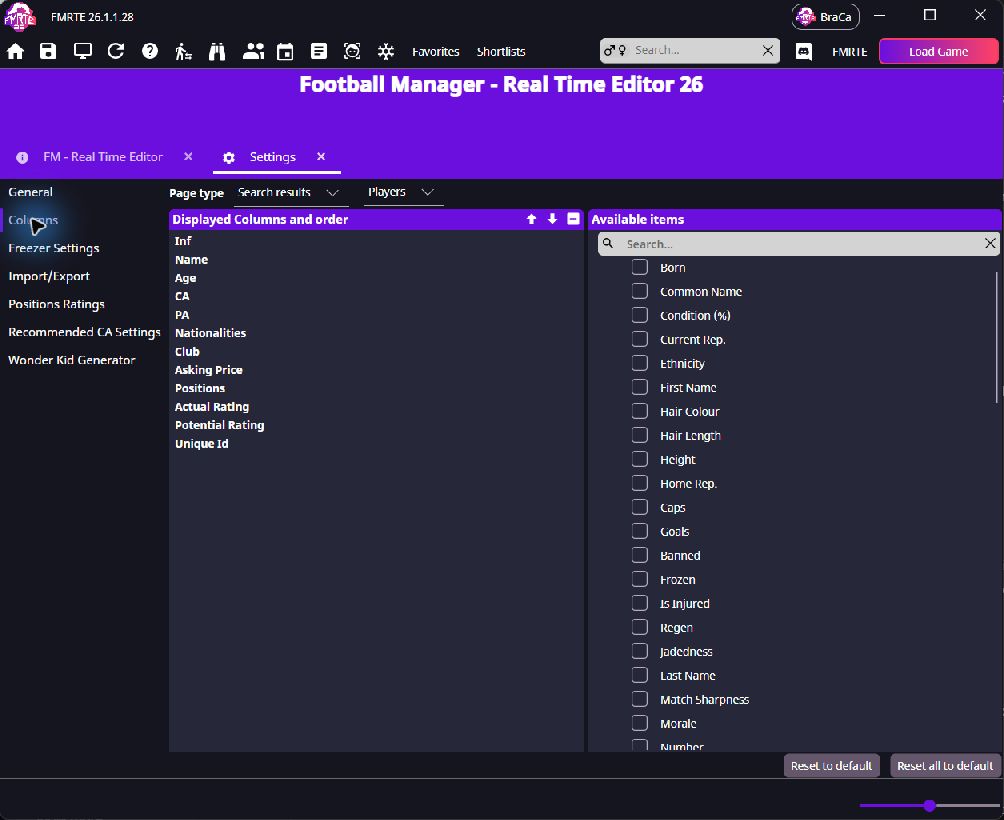
Task: Open the calendar icon in toolbar
Action: 285,51
